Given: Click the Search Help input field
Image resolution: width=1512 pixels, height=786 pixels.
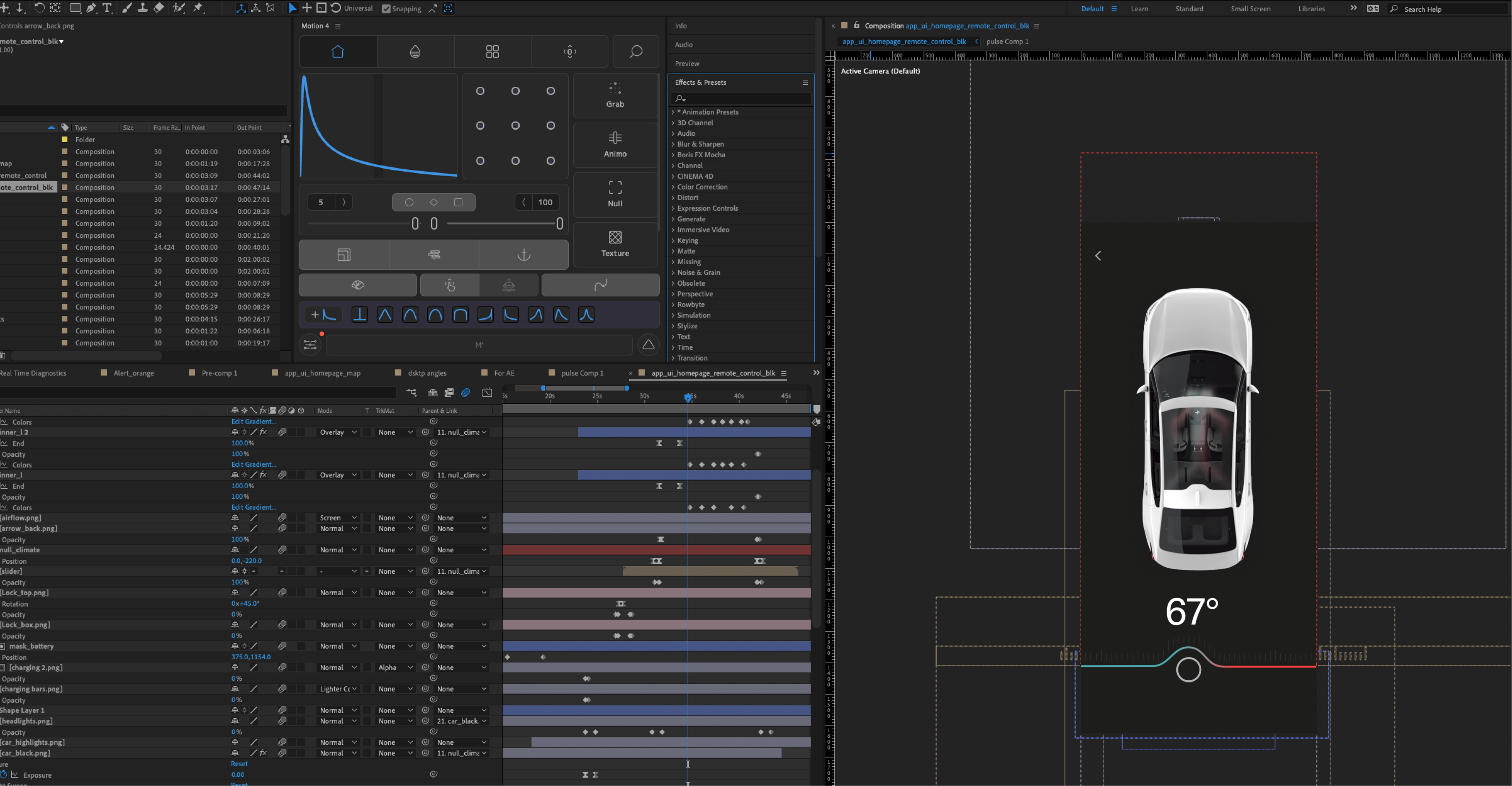Looking at the screenshot, I should 1450,9.
